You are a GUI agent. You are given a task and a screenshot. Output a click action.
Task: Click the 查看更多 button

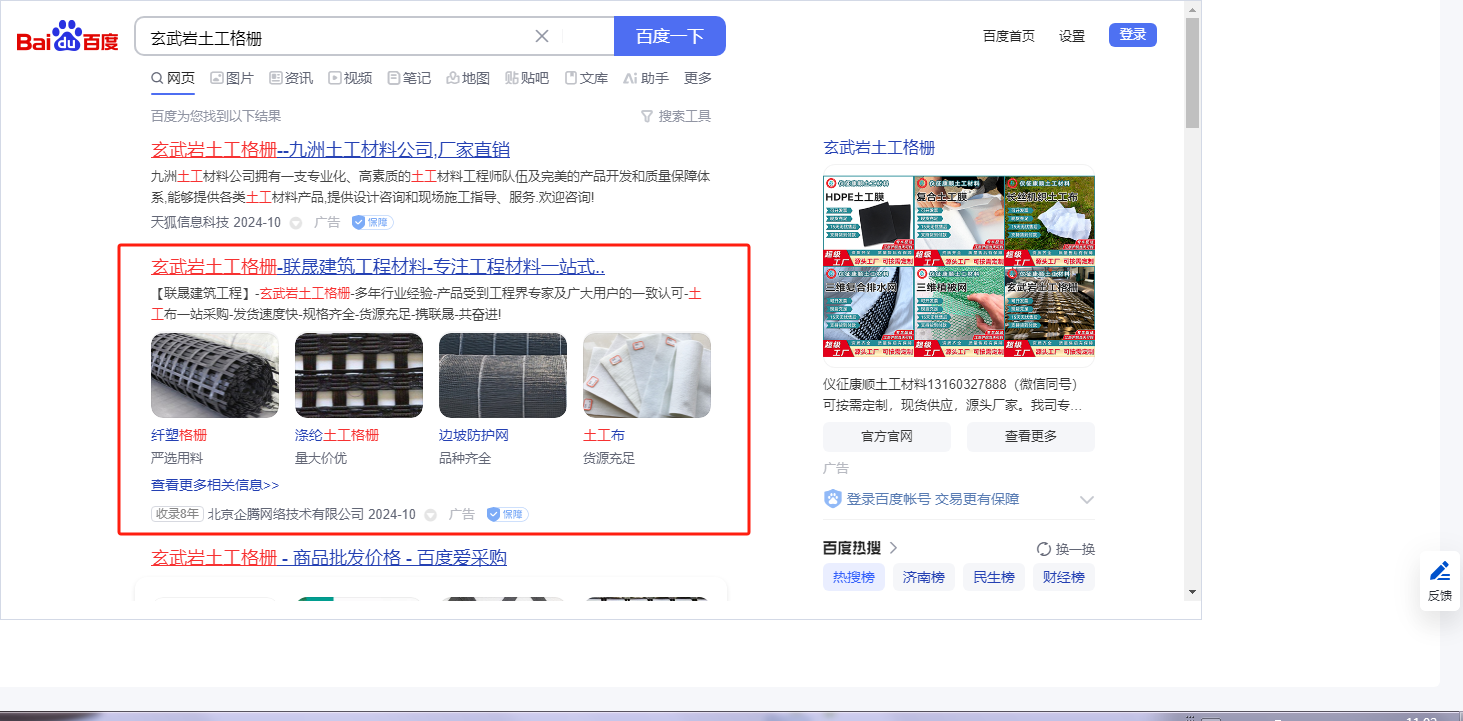click(x=1031, y=437)
